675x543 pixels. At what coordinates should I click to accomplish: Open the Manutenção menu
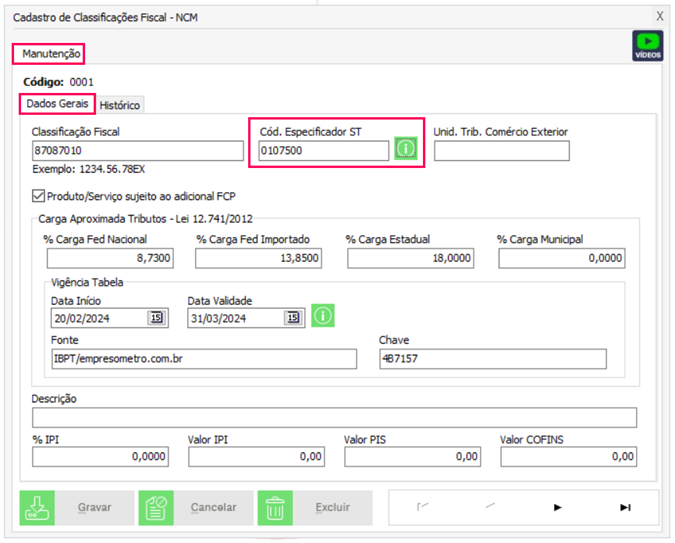48,53
